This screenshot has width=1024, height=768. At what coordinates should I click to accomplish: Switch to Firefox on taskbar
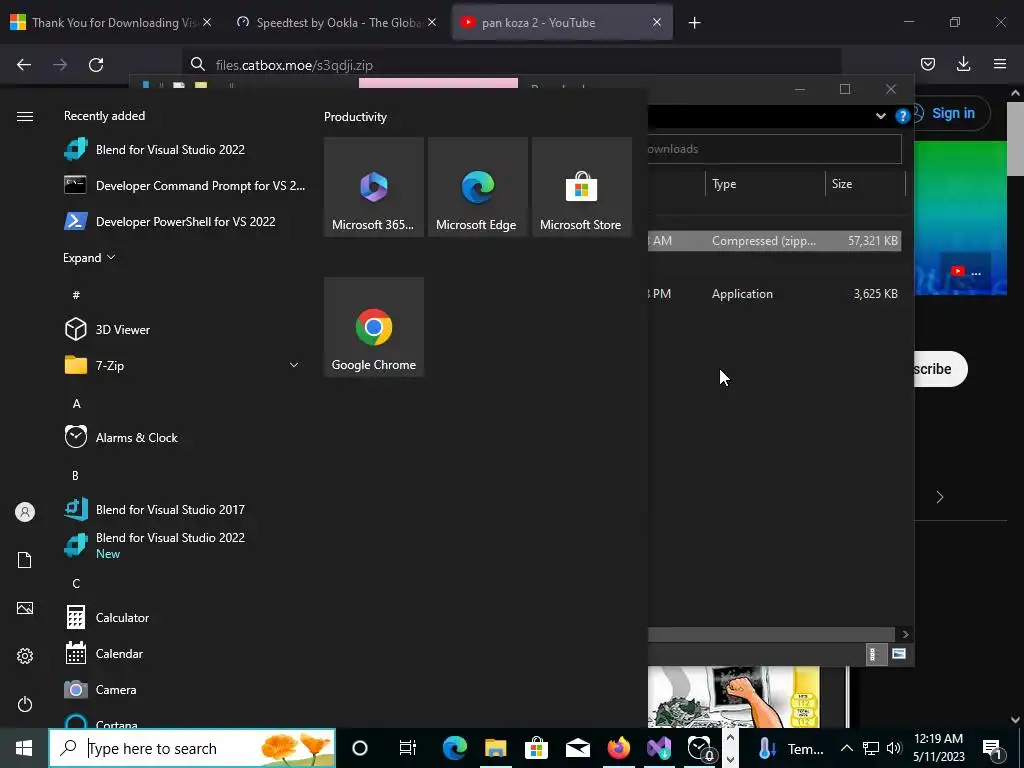(618, 748)
